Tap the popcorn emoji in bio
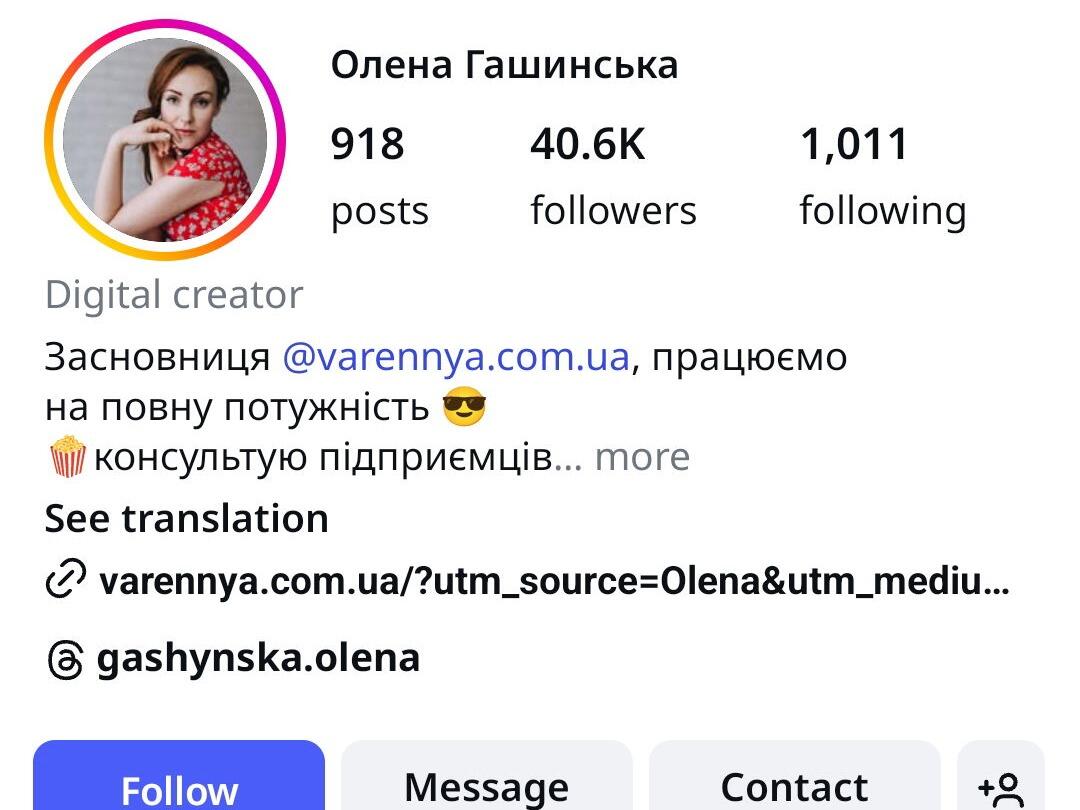Image resolution: width=1080 pixels, height=810 pixels. pos(68,456)
